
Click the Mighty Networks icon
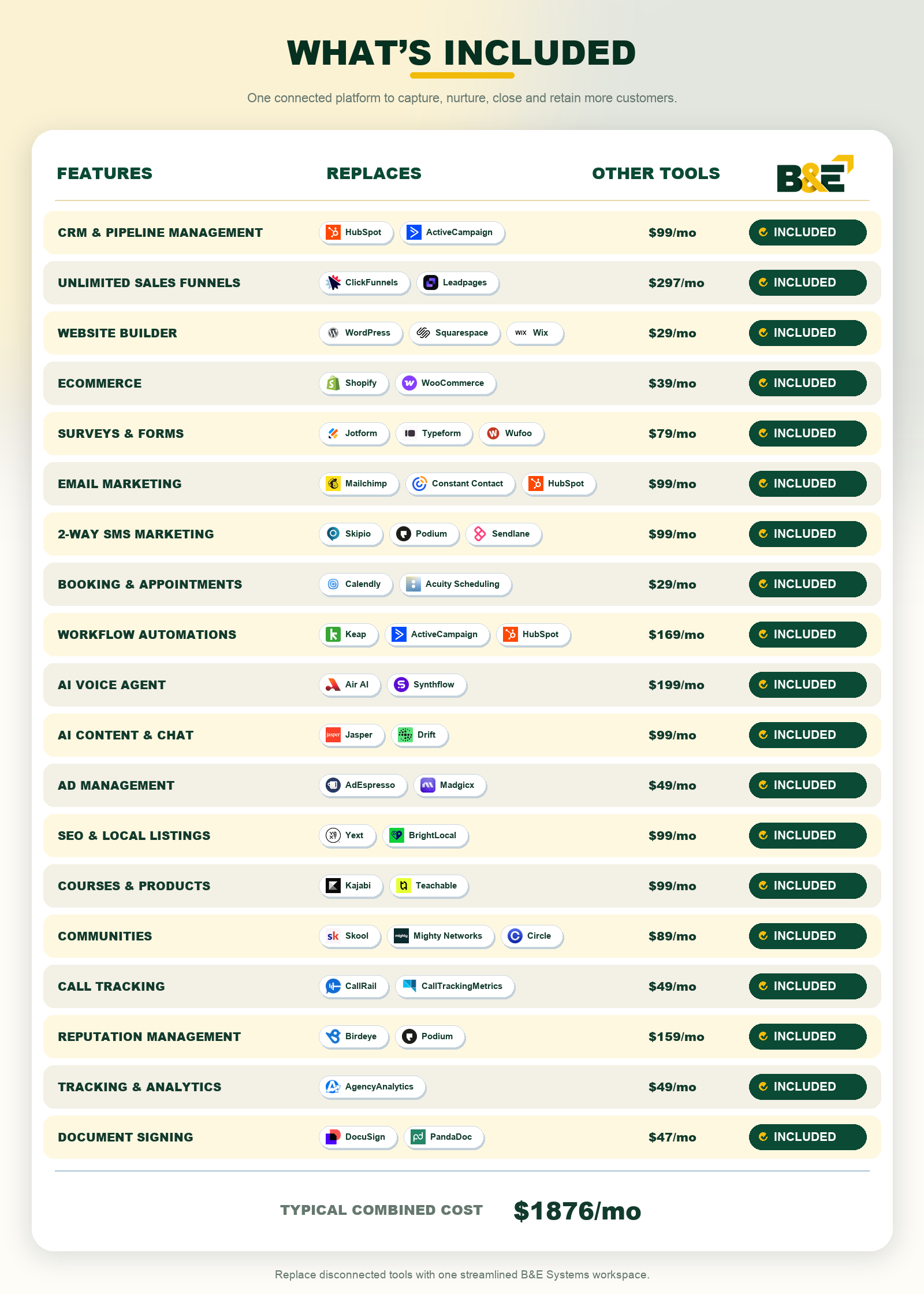pos(401,936)
